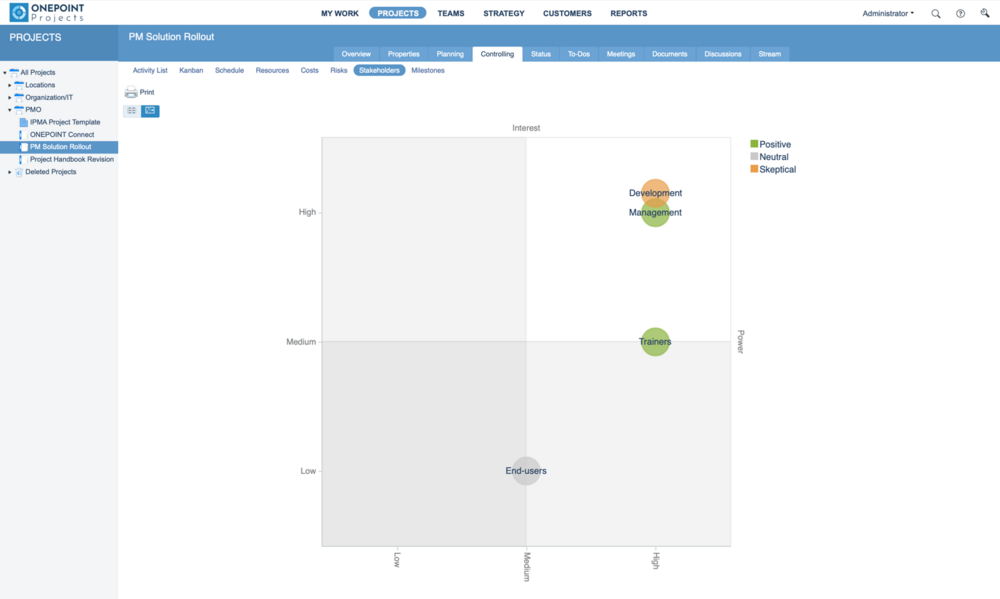Click the admin tools magnifier icon

coord(984,13)
